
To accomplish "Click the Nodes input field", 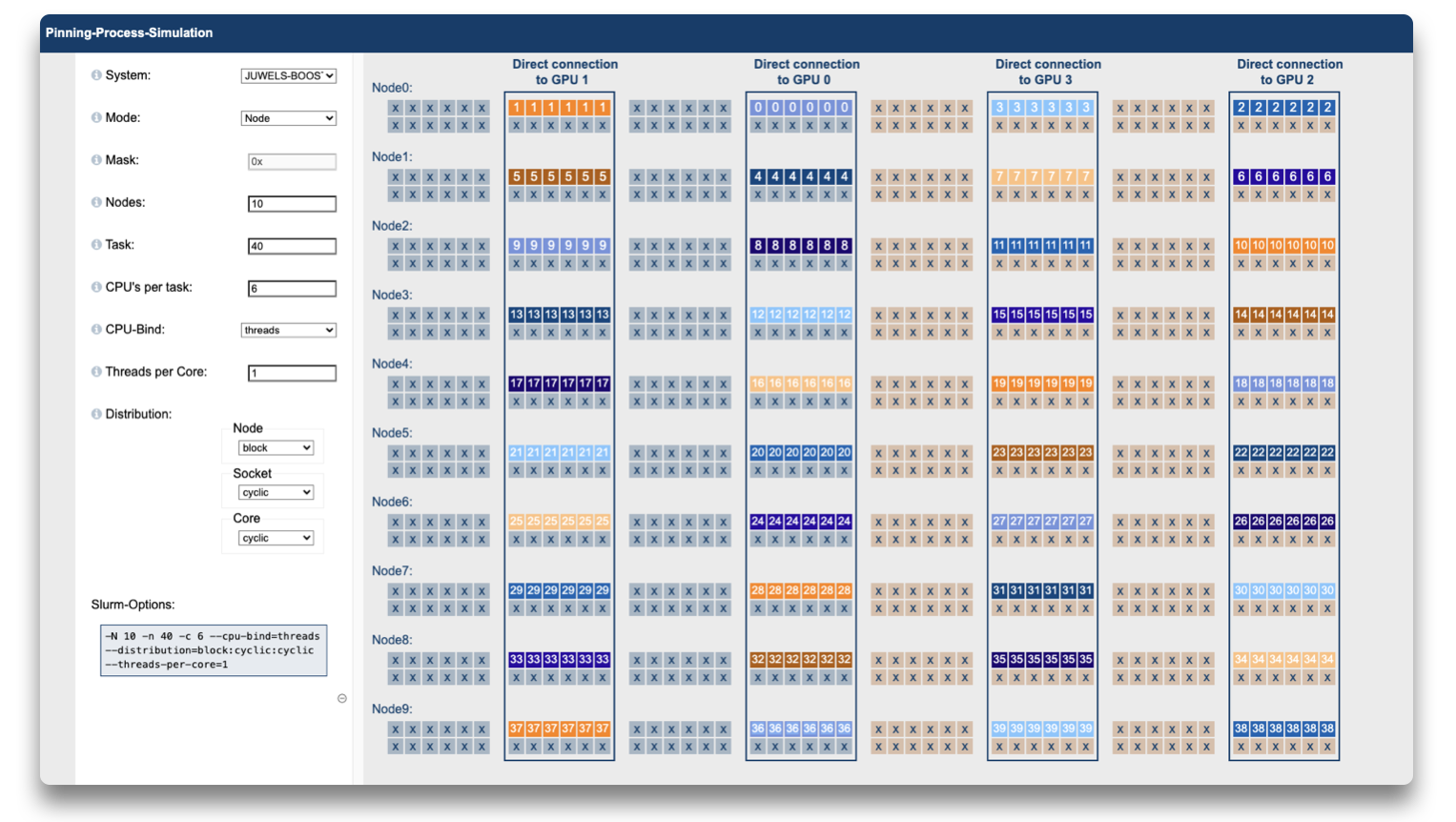I will click(292, 204).
